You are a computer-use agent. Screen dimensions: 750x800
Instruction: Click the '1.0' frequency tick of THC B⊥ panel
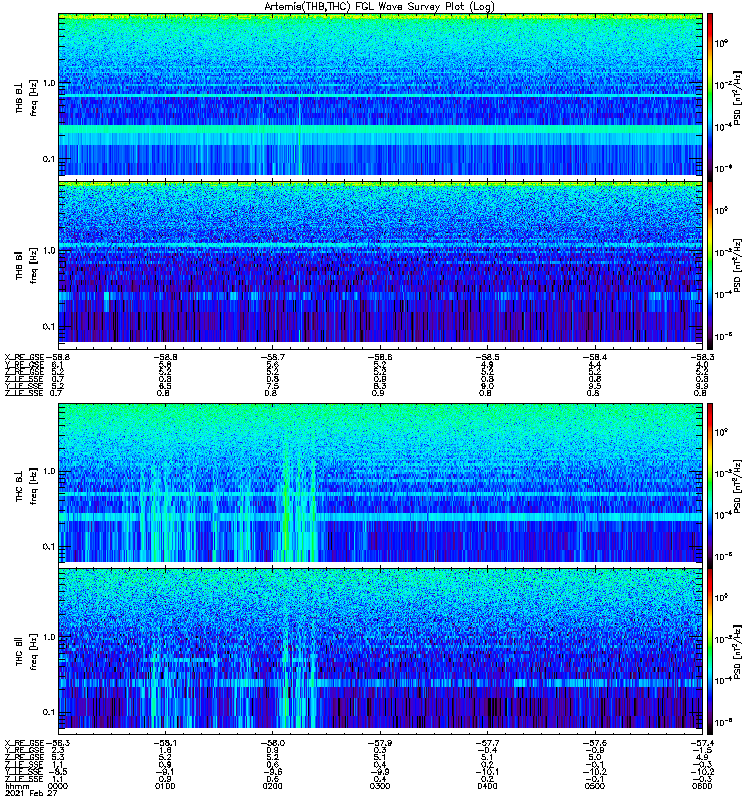[x=50, y=471]
